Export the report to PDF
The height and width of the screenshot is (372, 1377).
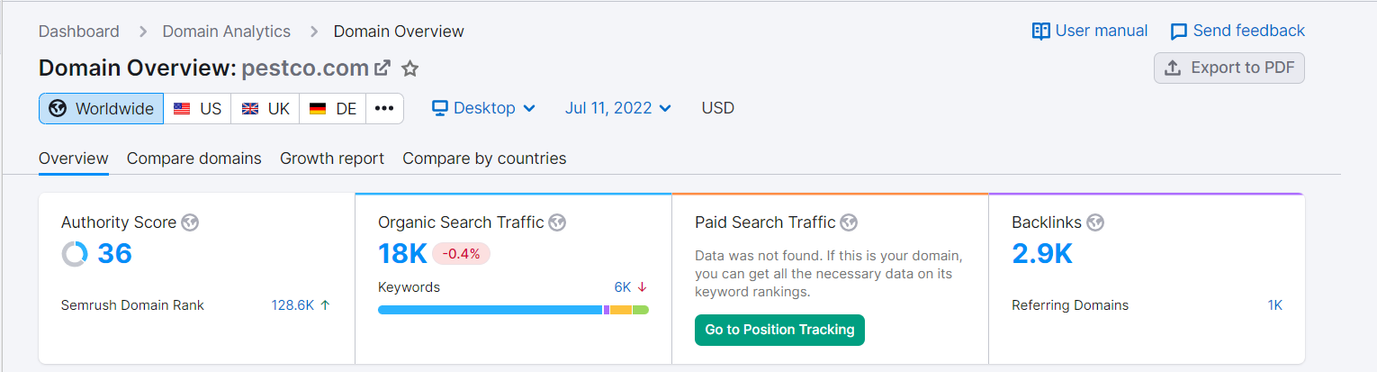click(x=1229, y=68)
